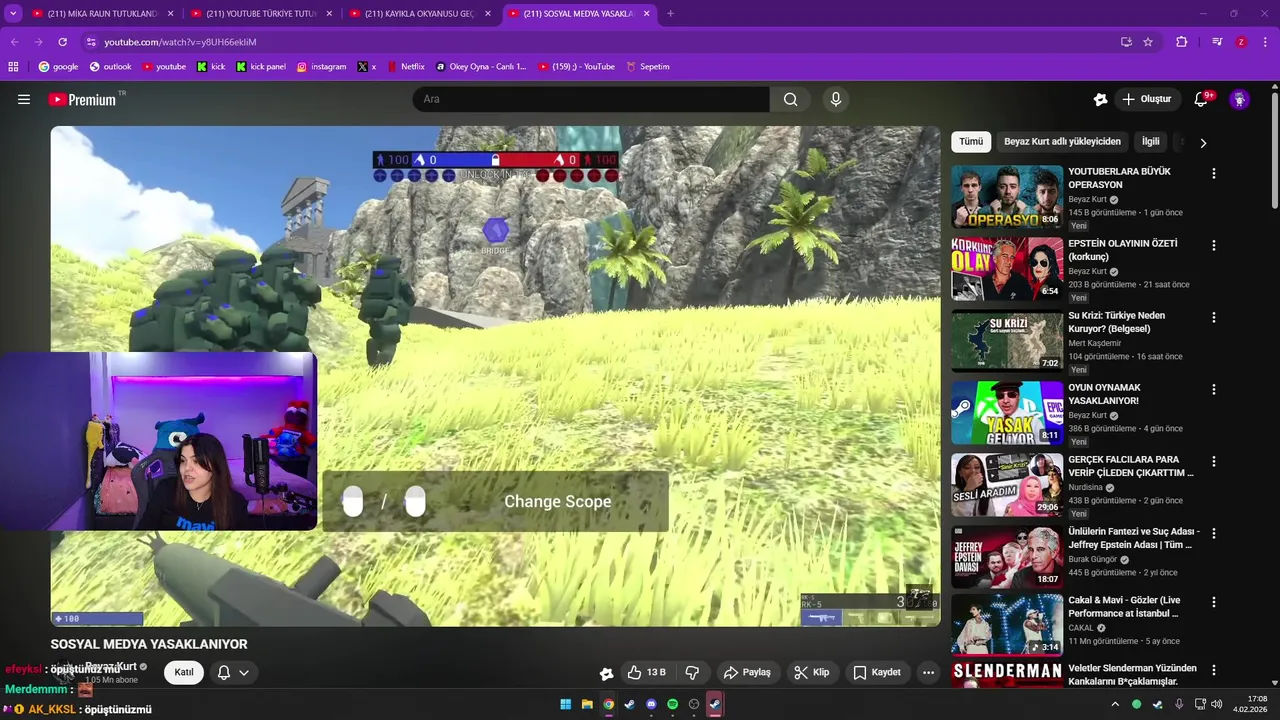This screenshot has width=1280, height=720.
Task: Open Chrome extensions puzzle icon
Action: [1181, 42]
